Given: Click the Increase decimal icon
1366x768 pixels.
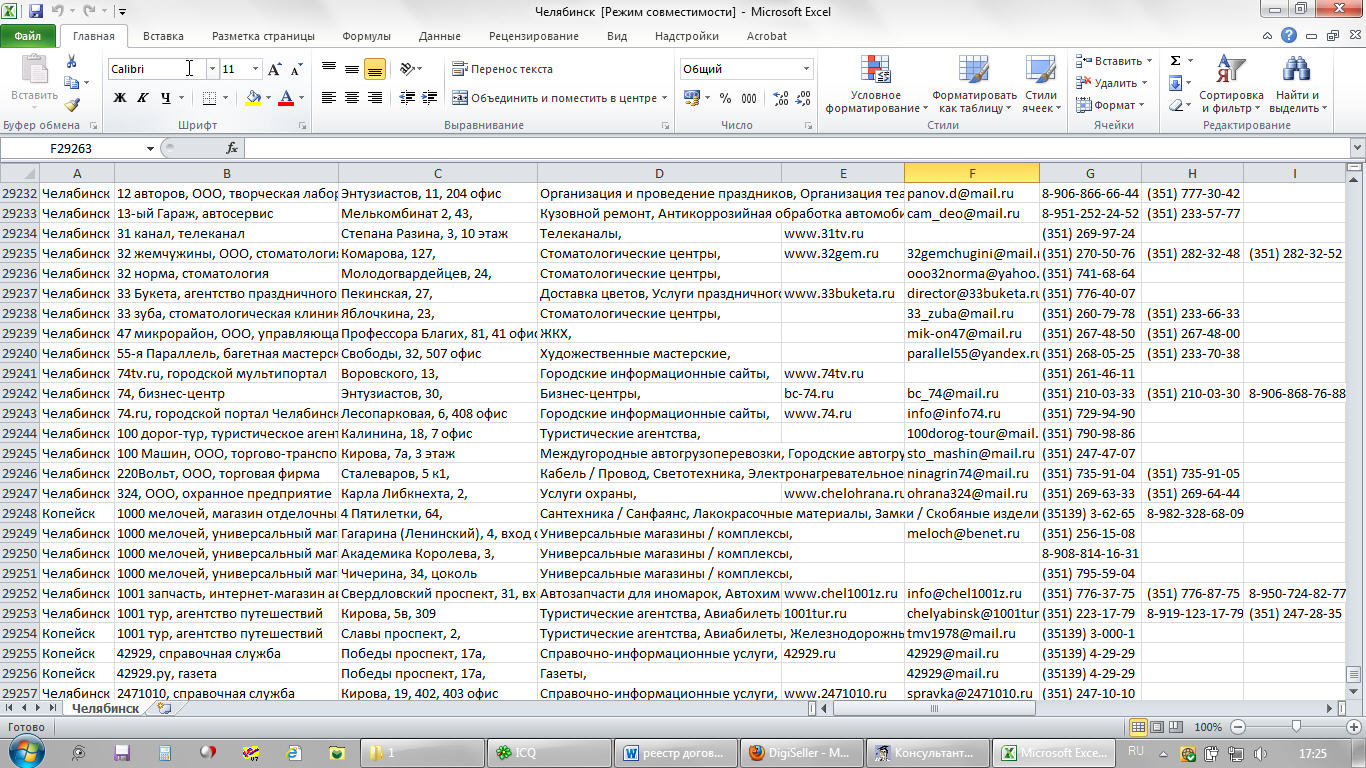Looking at the screenshot, I should point(781,98).
